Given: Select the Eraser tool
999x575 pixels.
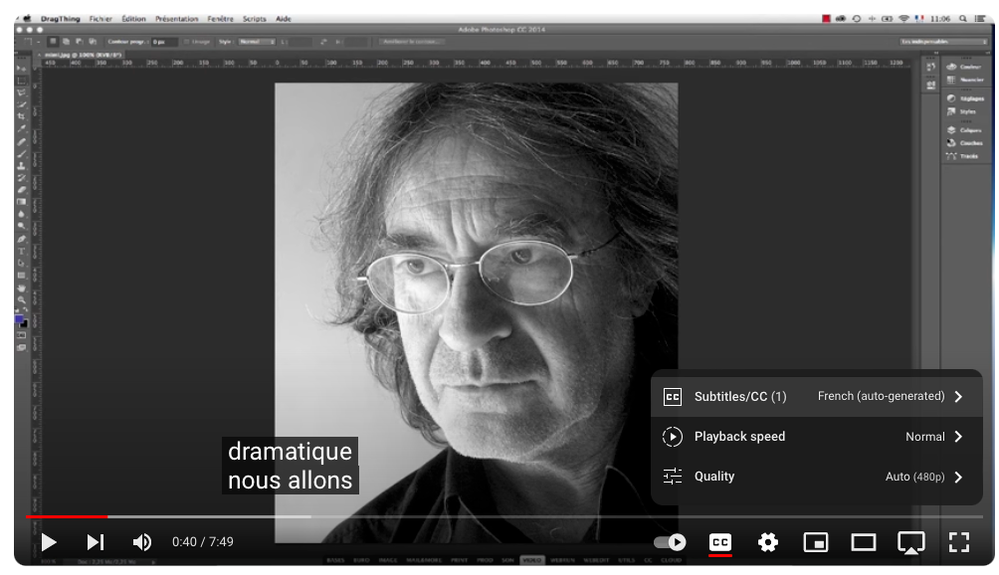Looking at the screenshot, I should [22, 190].
